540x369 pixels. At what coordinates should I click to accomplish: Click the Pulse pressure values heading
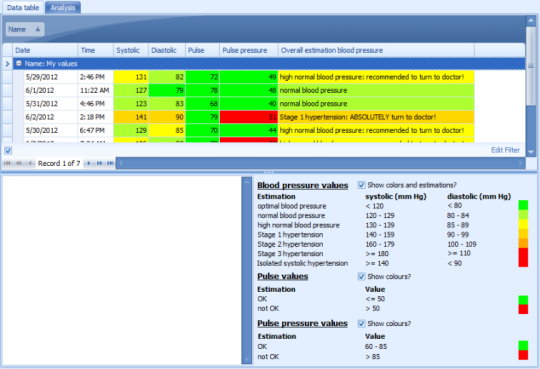(x=302, y=323)
